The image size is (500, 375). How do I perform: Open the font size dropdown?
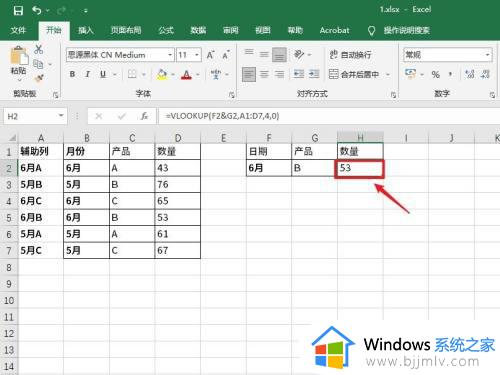click(x=197, y=55)
